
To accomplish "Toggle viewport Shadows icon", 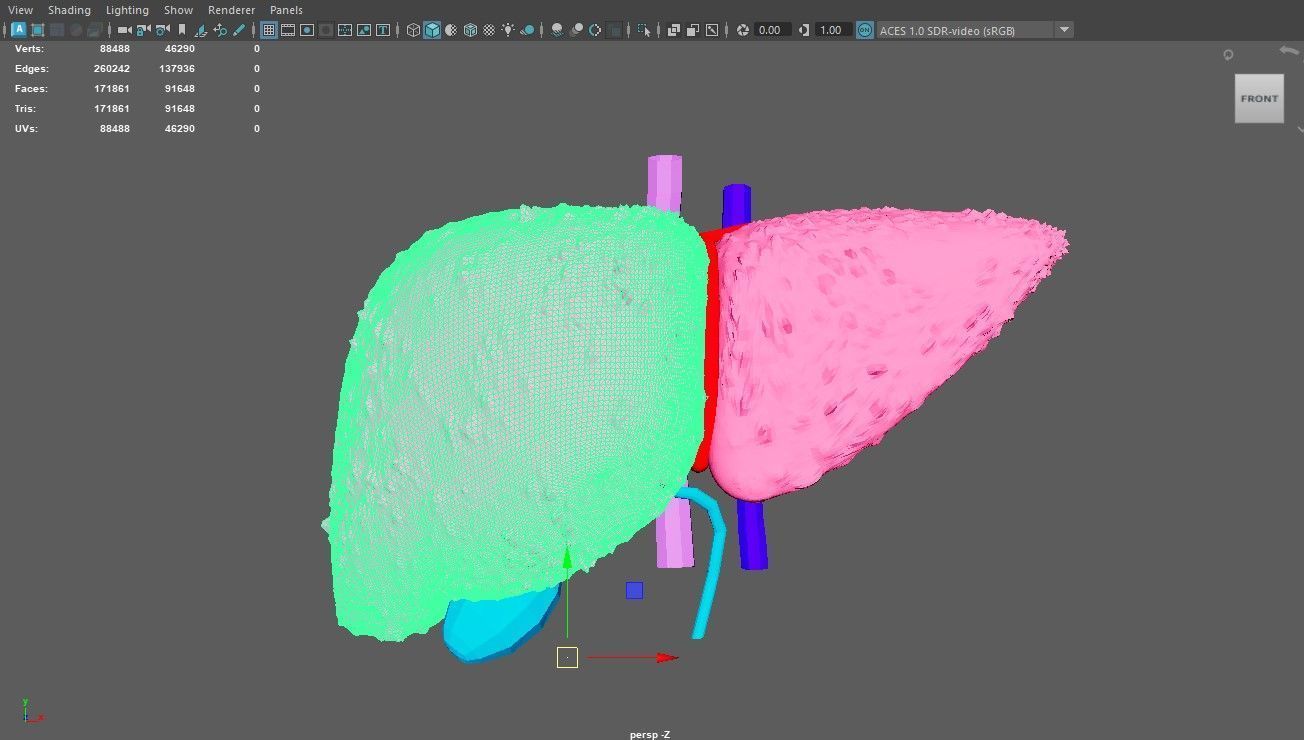I will pos(527,30).
